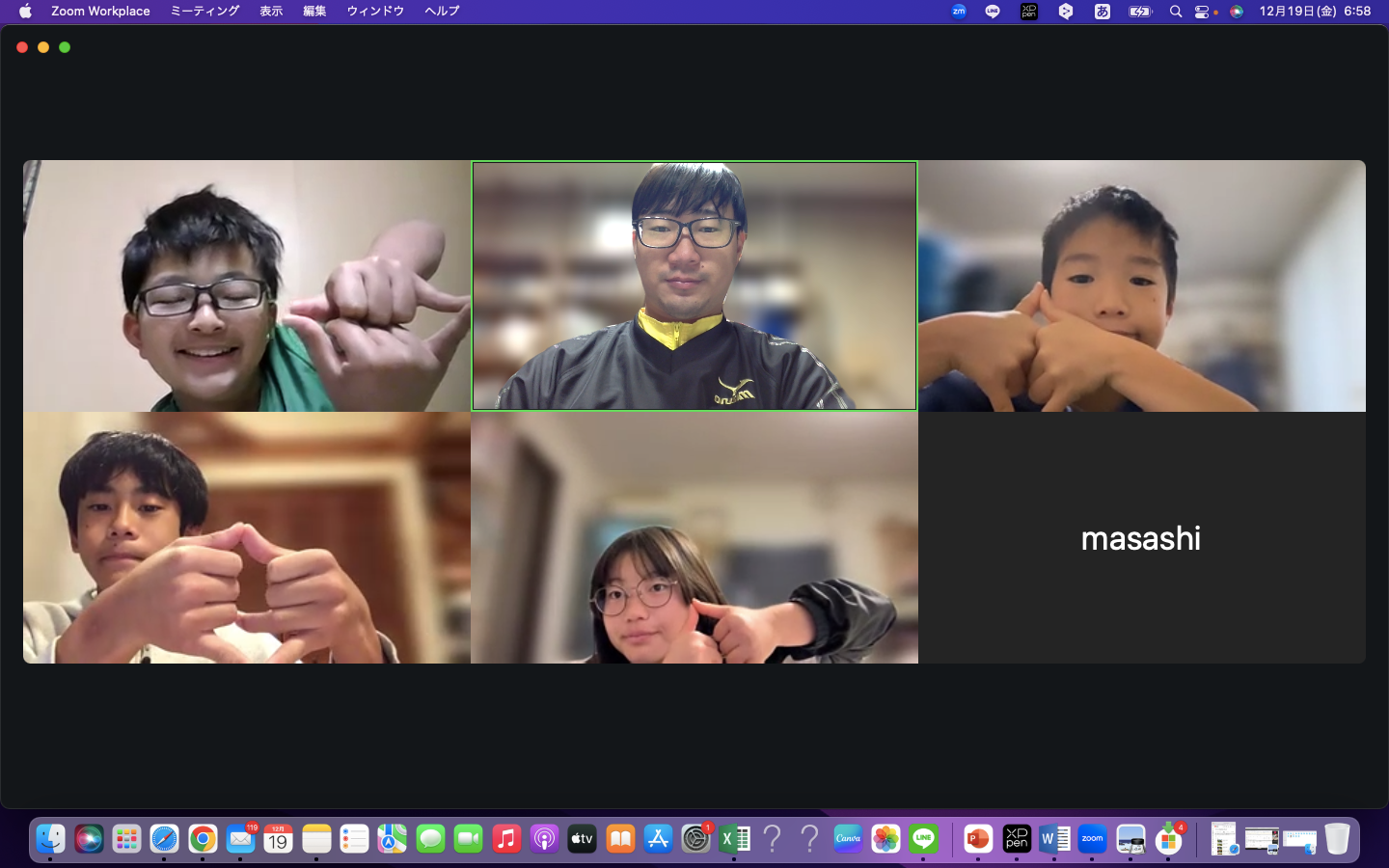Viewport: 1389px width, 868px height.
Task: Click the Zoom app icon in the Dock
Action: 1092,839
